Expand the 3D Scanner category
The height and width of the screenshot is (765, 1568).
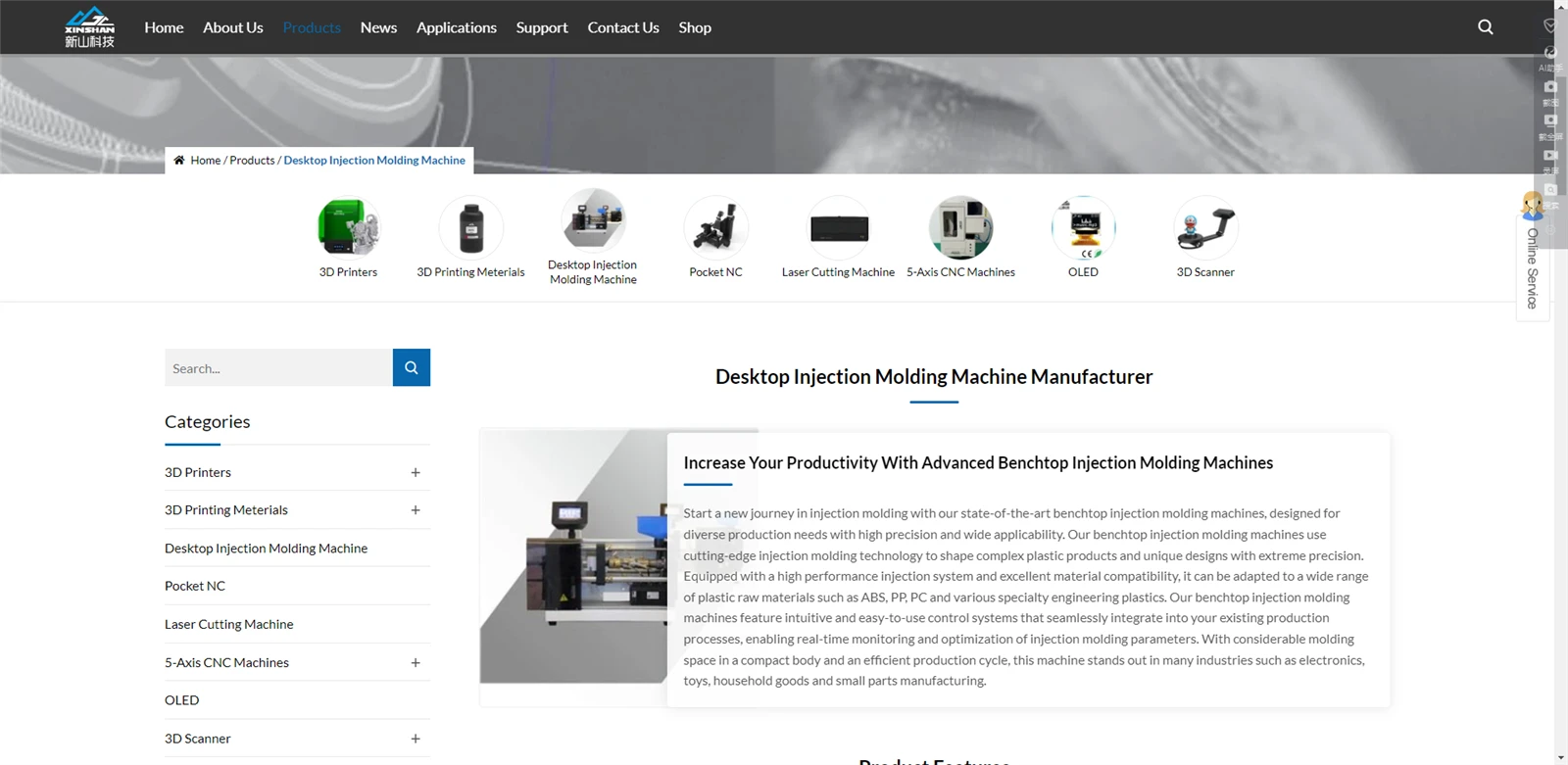[x=416, y=739]
